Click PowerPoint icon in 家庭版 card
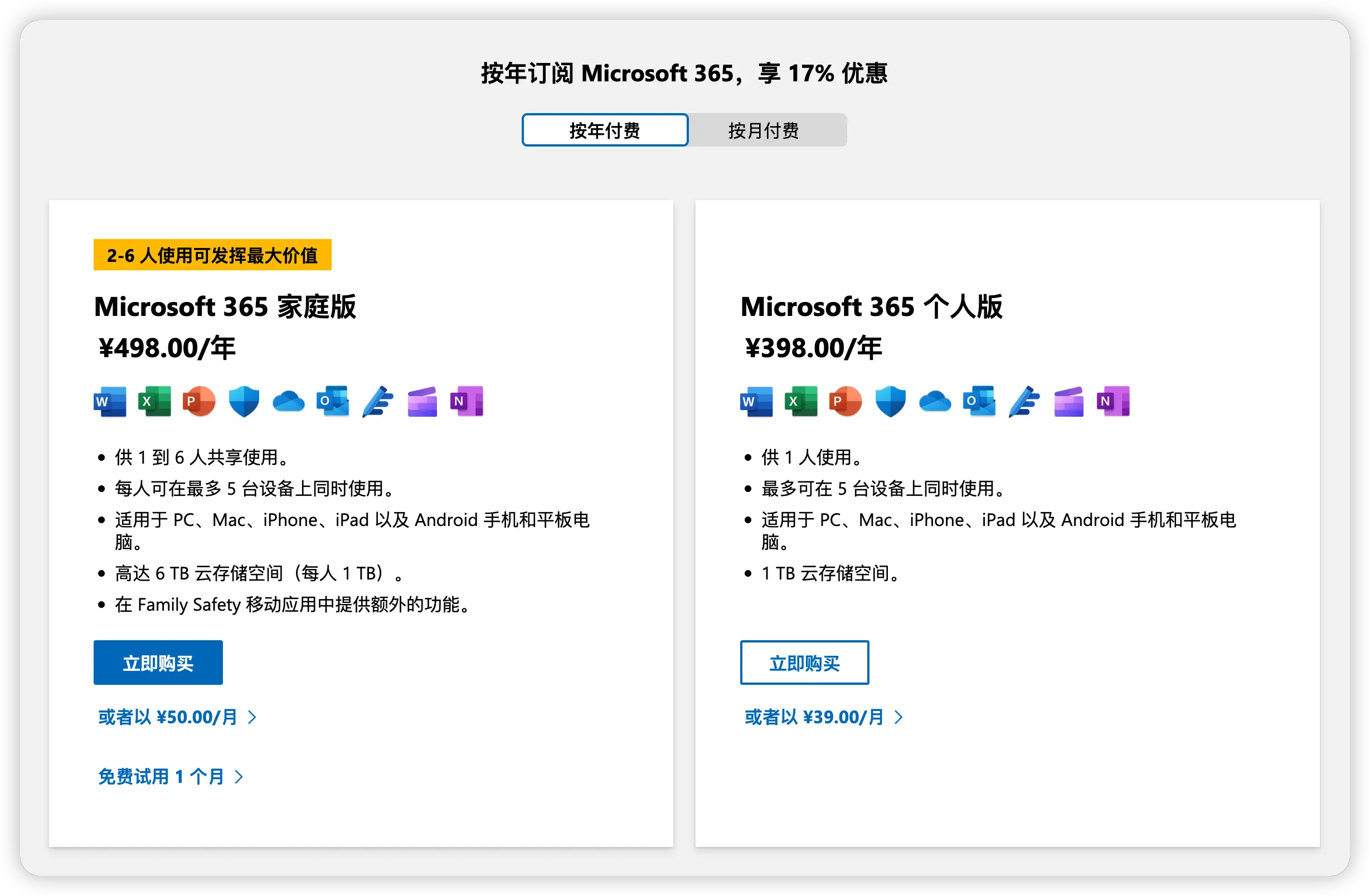This screenshot has width=1370, height=896. (198, 401)
